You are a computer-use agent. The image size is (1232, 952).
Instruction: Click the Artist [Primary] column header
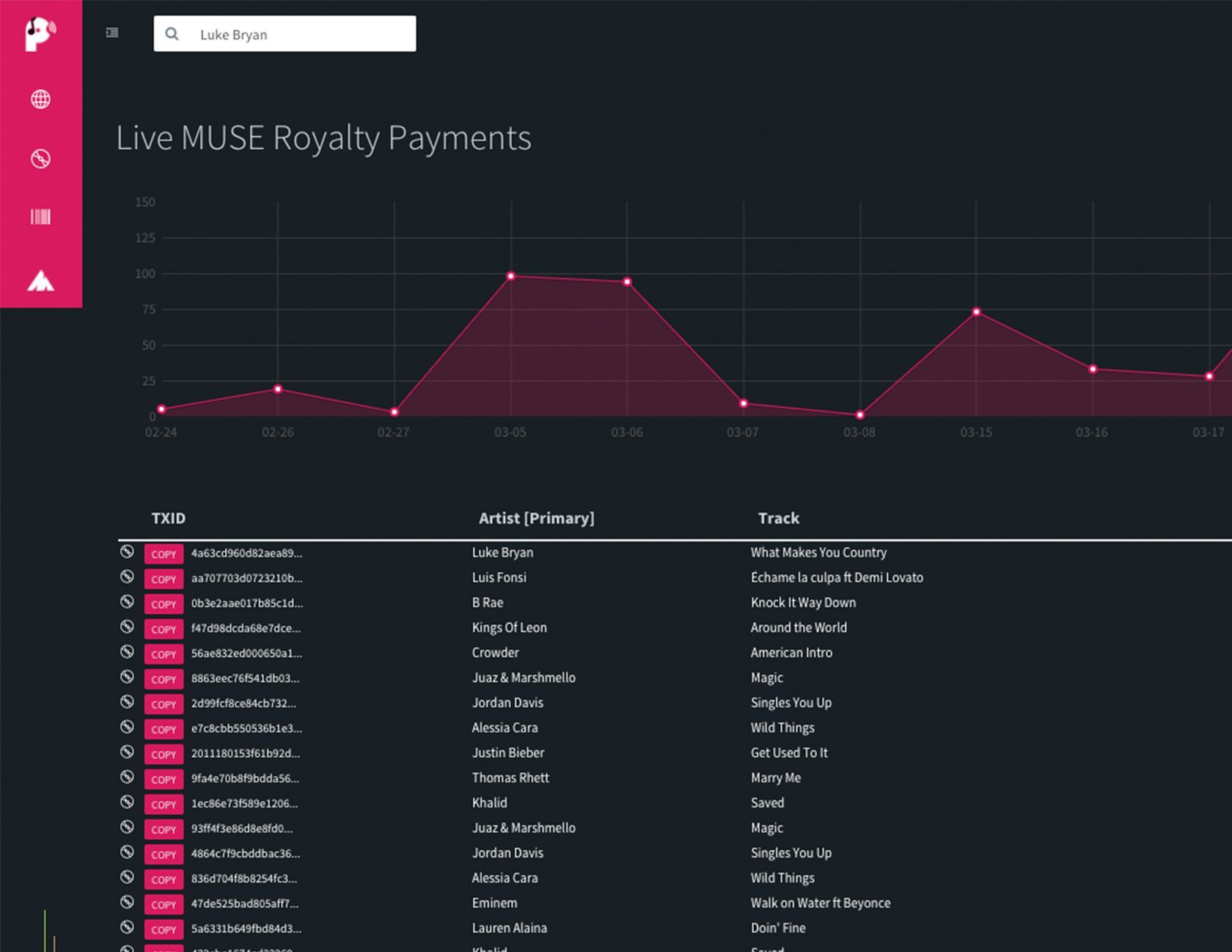point(536,518)
